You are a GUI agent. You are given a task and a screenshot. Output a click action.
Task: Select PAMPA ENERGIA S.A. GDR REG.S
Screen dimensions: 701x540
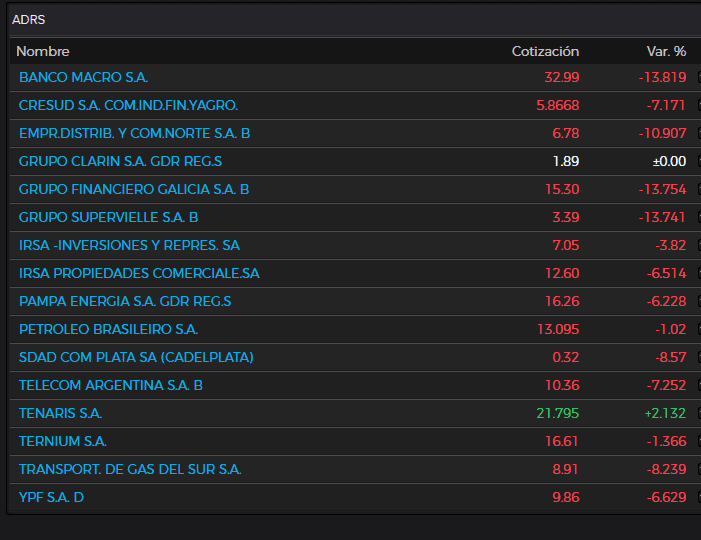click(125, 301)
